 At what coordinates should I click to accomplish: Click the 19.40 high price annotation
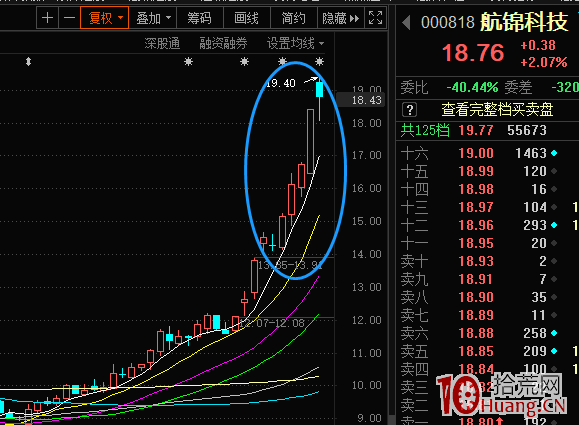pos(281,83)
